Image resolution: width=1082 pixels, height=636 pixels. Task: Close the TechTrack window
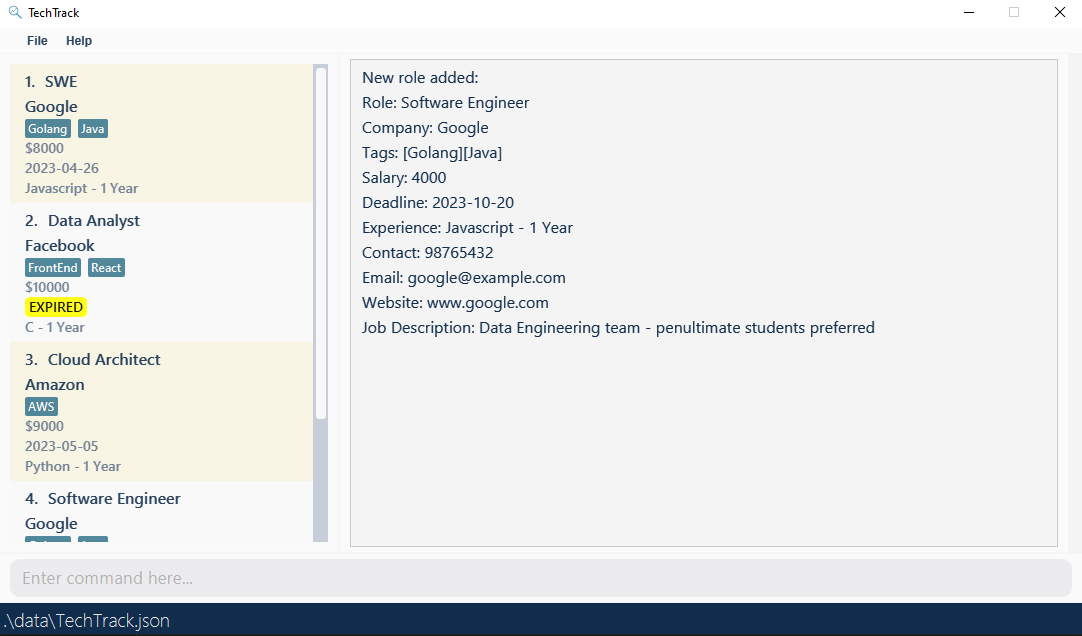1060,12
